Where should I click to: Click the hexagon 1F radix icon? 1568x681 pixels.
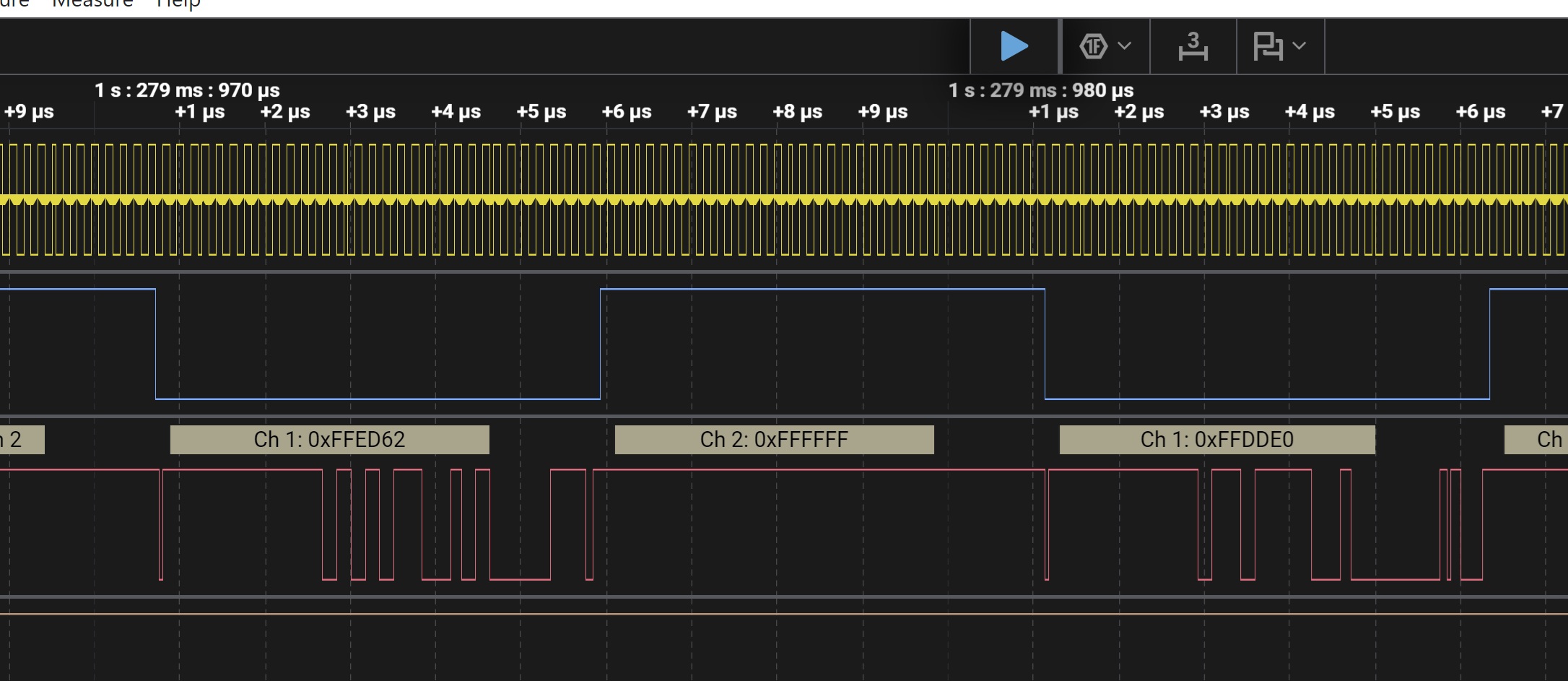pos(1093,46)
